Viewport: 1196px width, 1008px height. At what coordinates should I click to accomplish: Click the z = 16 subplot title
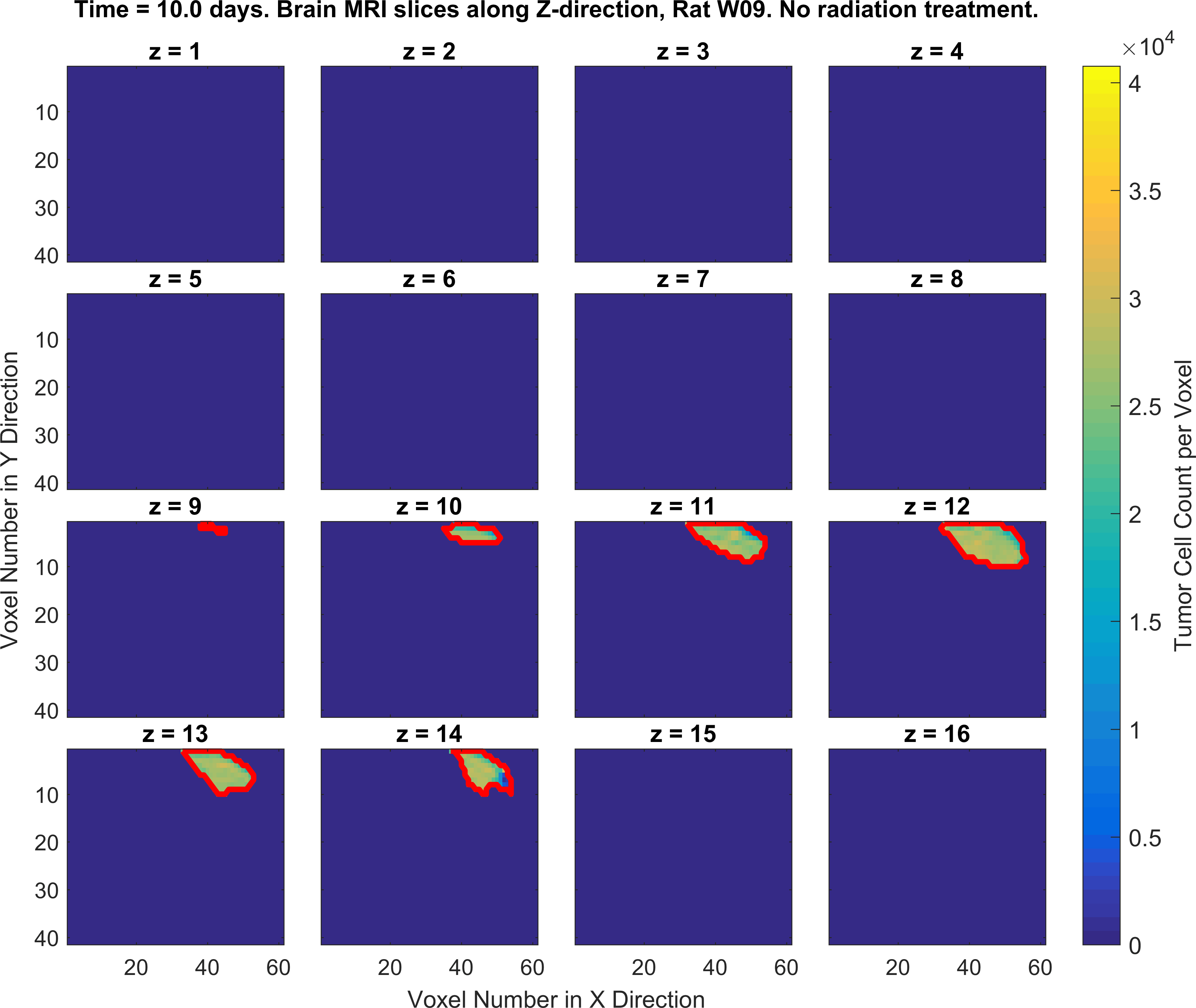937,734
